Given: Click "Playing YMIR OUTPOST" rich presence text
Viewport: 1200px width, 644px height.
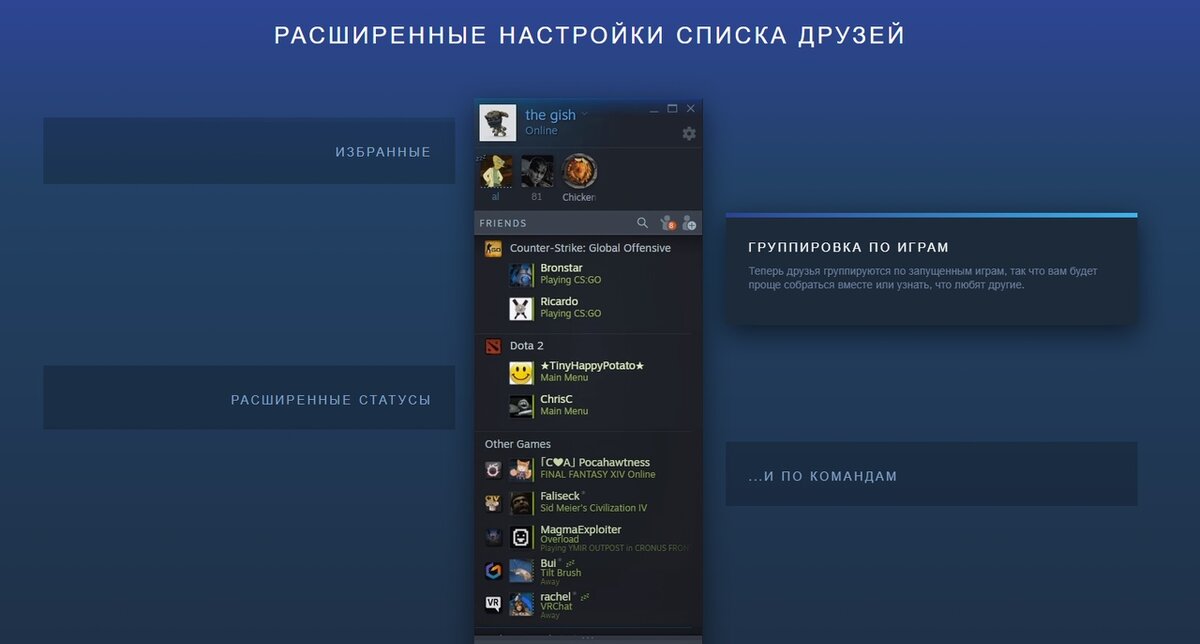Looking at the screenshot, I should [x=615, y=548].
